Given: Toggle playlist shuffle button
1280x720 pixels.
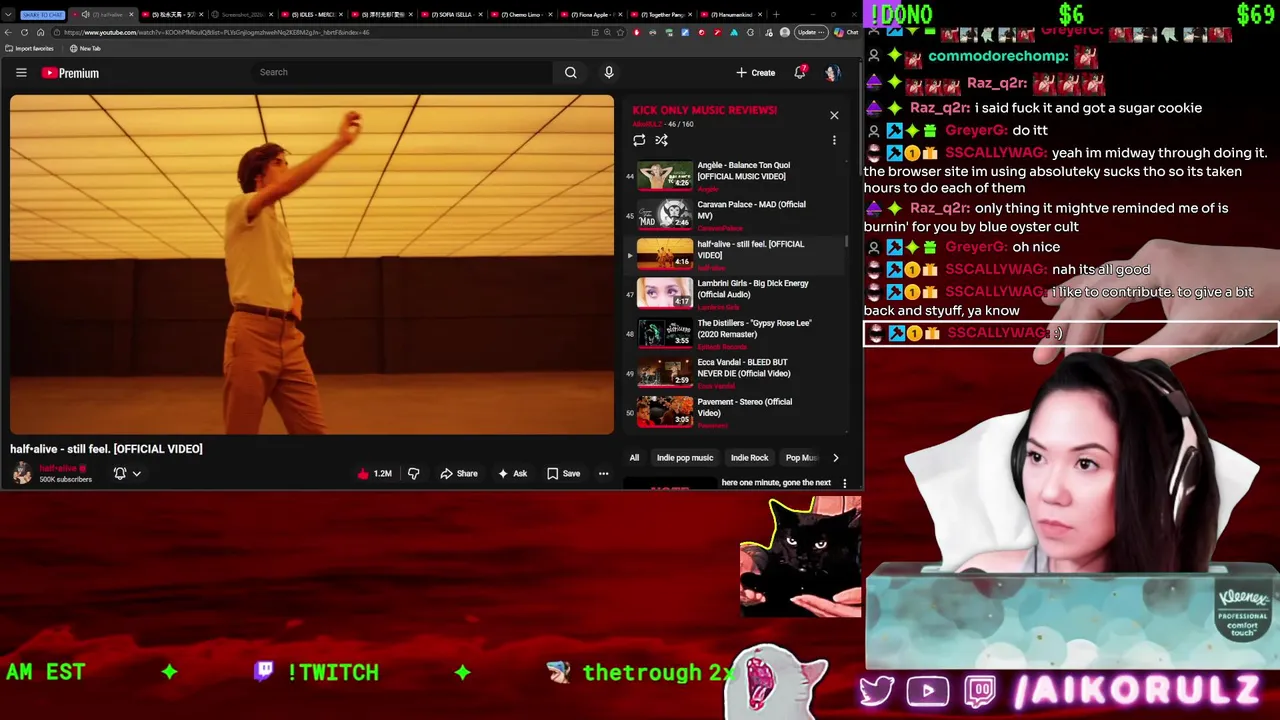Looking at the screenshot, I should point(661,140).
